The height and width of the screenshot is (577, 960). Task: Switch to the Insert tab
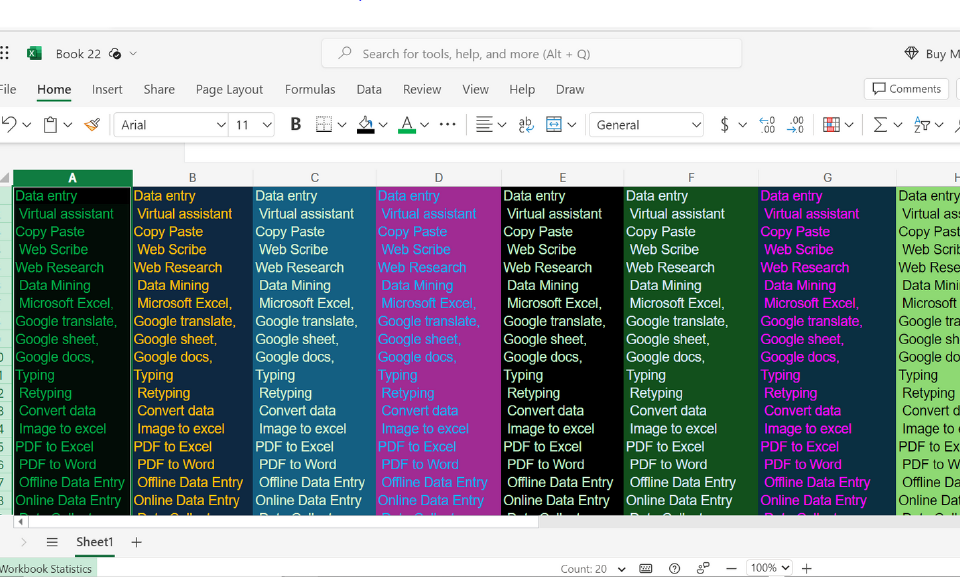107,89
